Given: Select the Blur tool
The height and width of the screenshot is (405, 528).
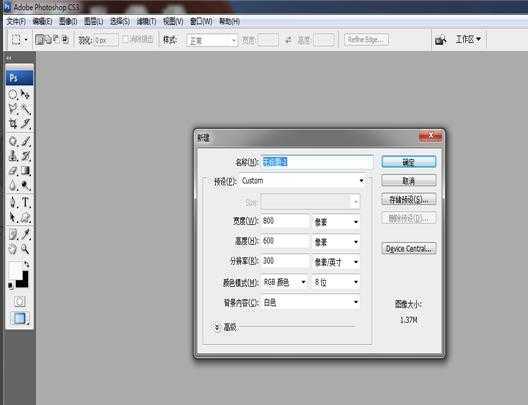Looking at the screenshot, I should pos(13,185).
